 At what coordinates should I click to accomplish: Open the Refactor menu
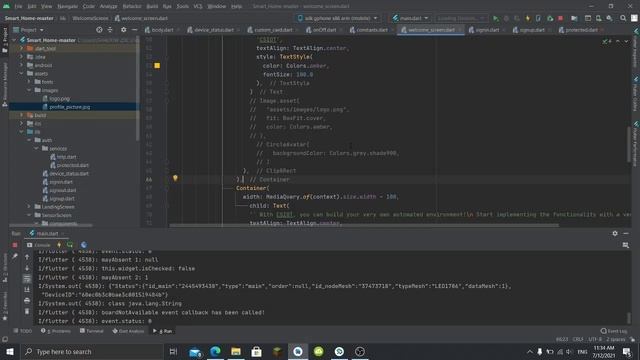(132, 6)
